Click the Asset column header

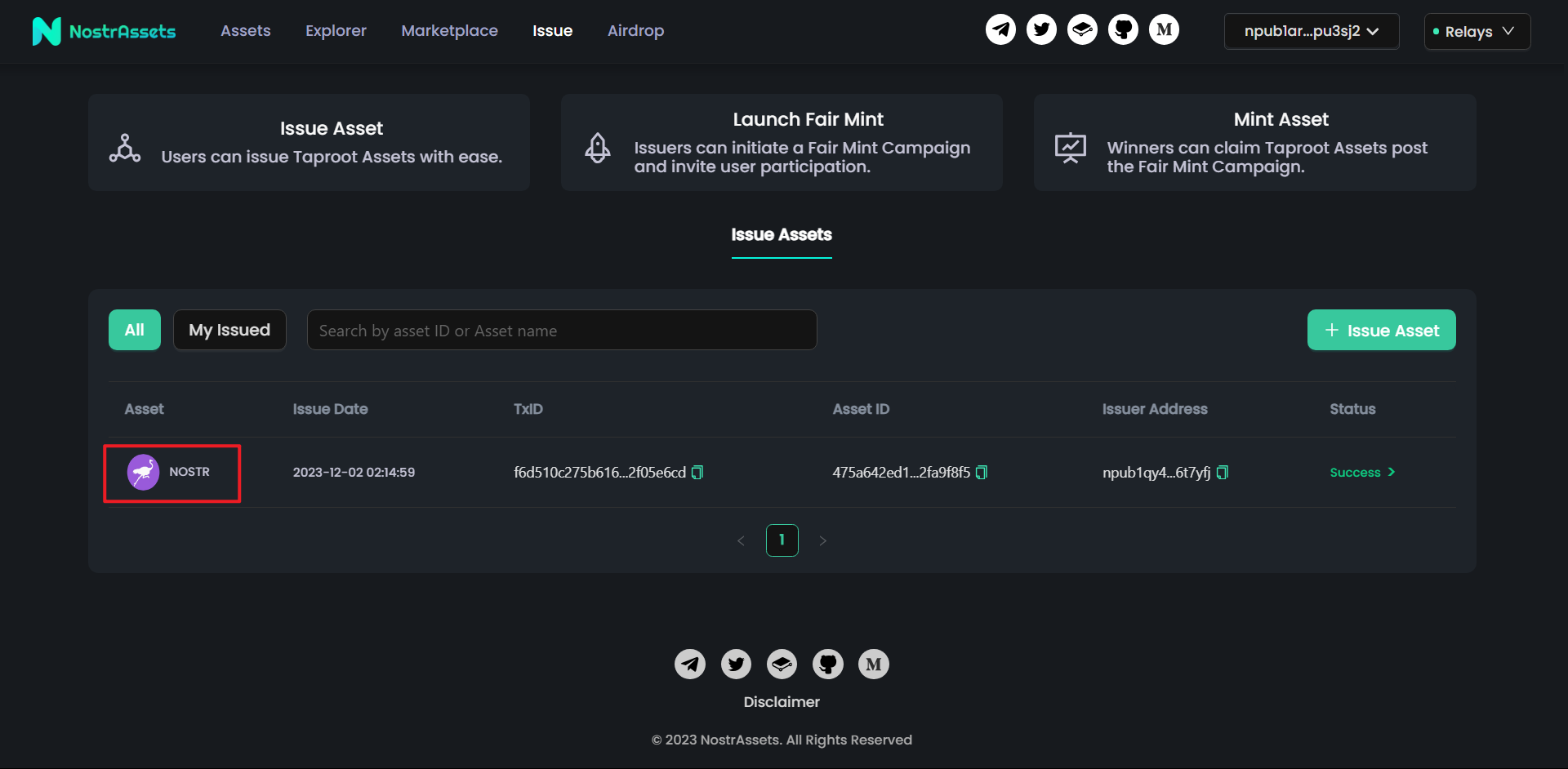[x=144, y=409]
